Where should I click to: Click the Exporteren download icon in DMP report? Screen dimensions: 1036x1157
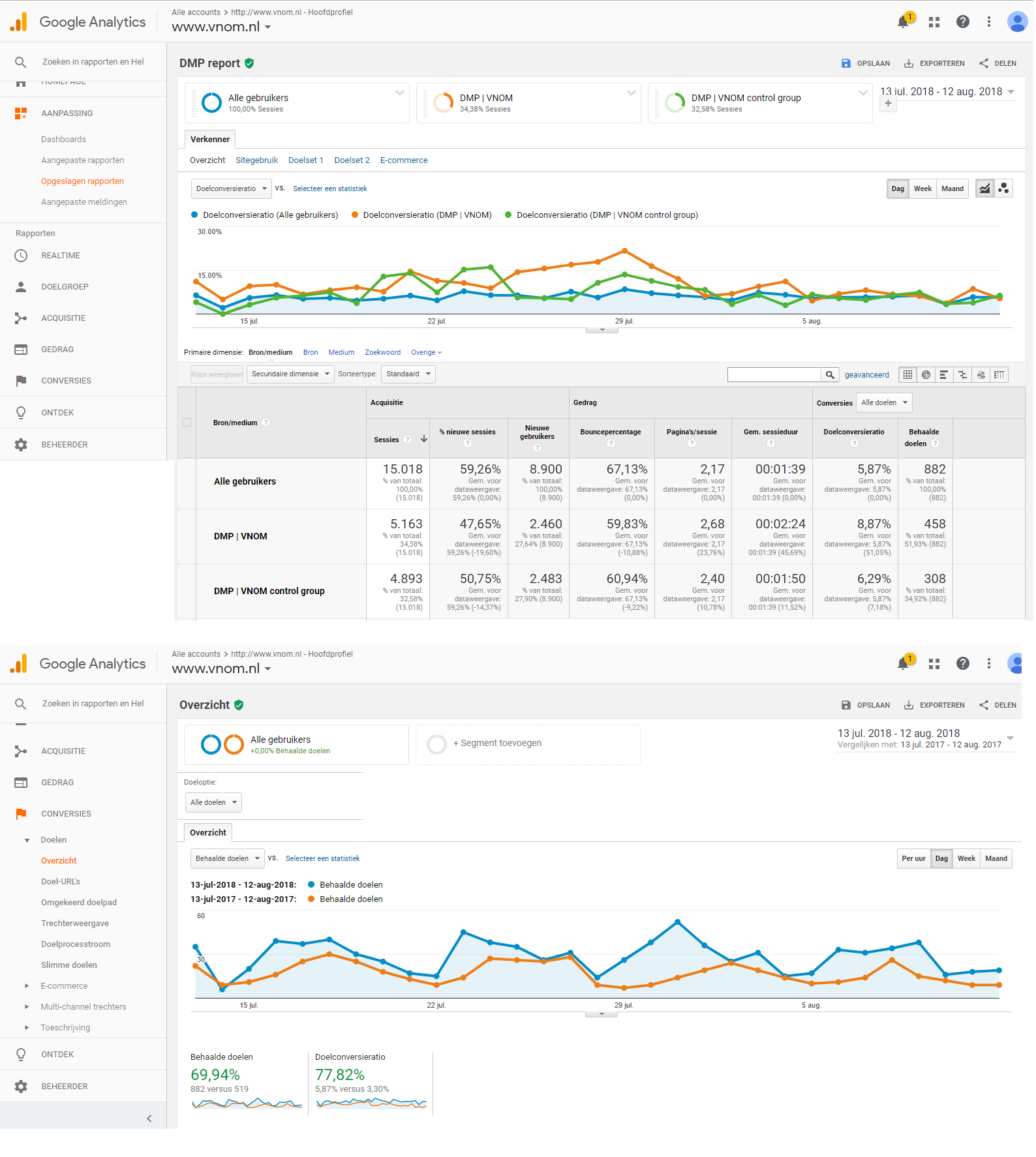click(909, 63)
